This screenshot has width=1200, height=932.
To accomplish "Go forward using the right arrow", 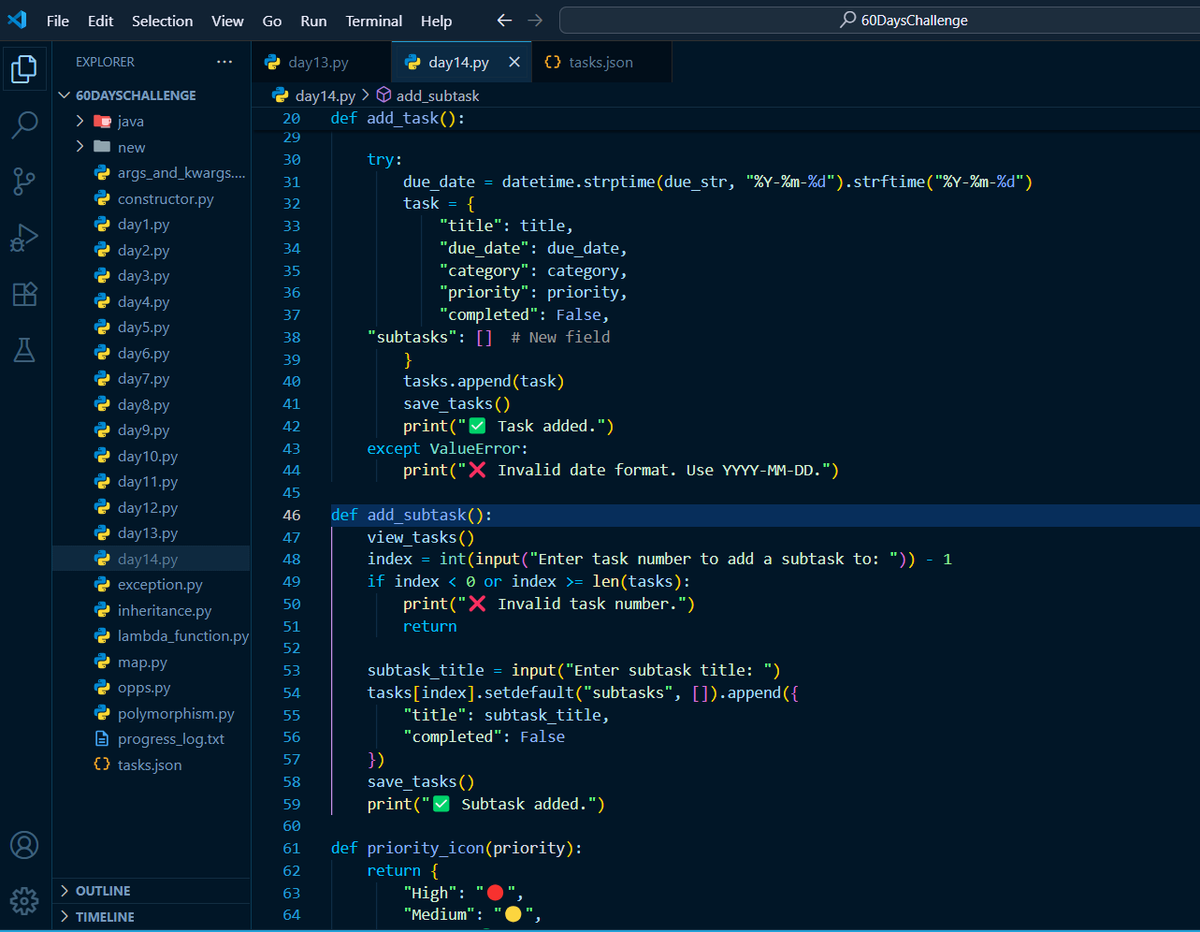I will coord(535,20).
